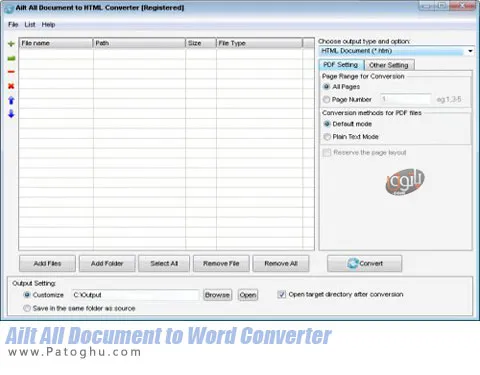Sort by the File Type column header
Screen dimensions: 480x375
[259, 43]
